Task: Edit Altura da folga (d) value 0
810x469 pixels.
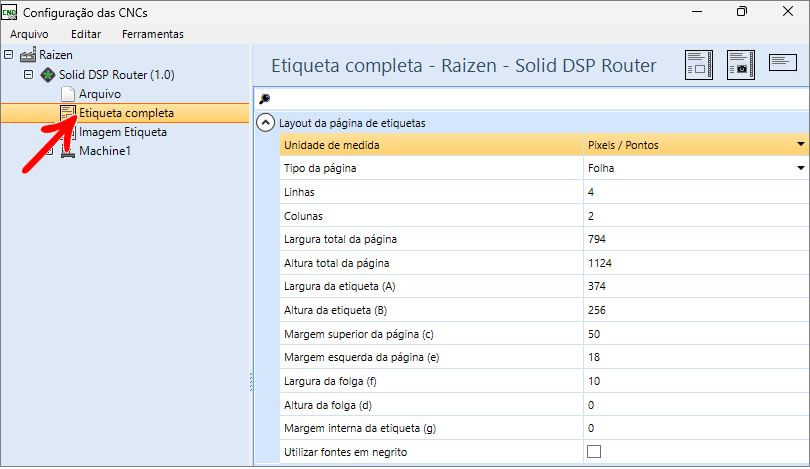Action: 695,405
